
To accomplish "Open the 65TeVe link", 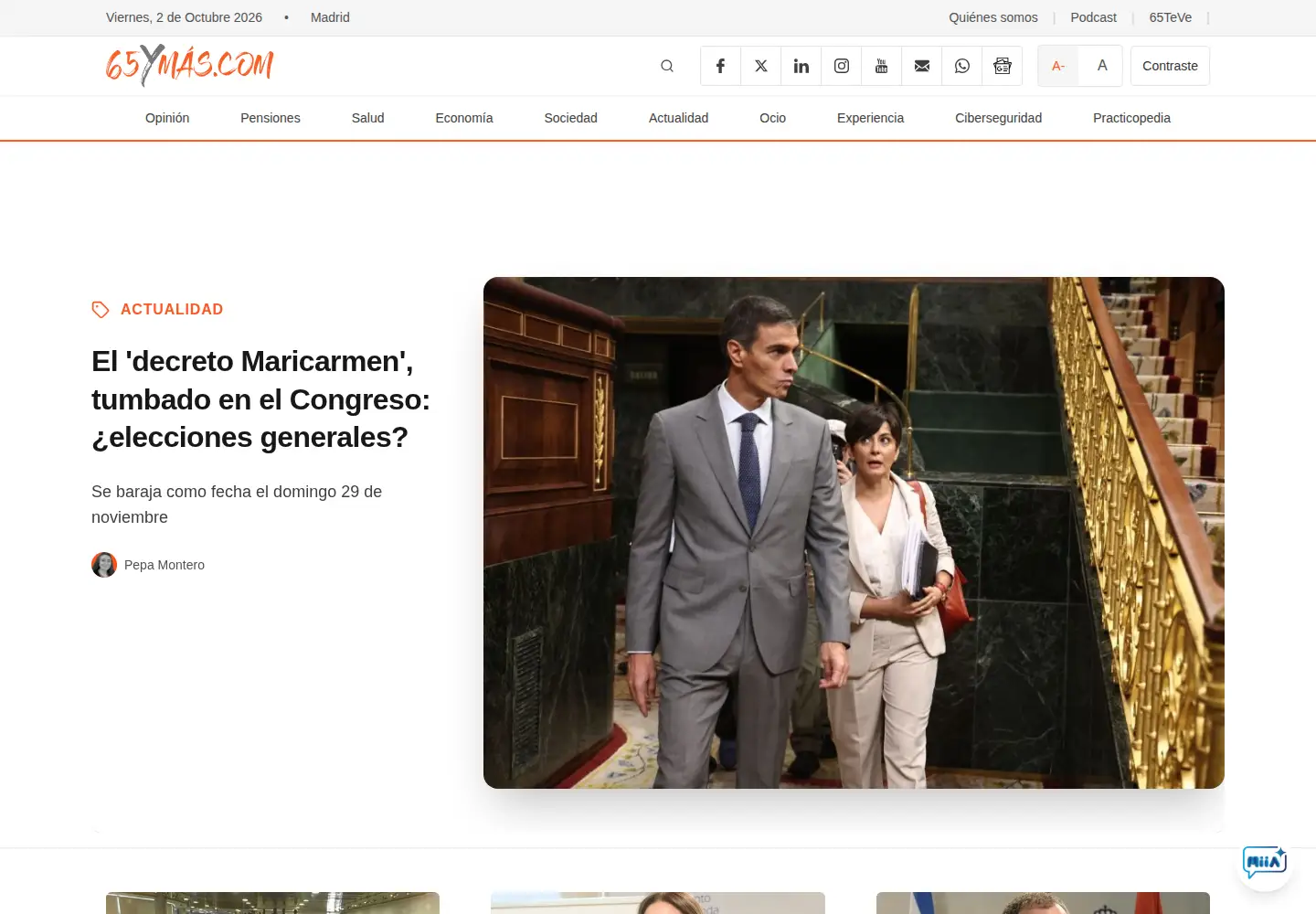I will pos(1170,17).
